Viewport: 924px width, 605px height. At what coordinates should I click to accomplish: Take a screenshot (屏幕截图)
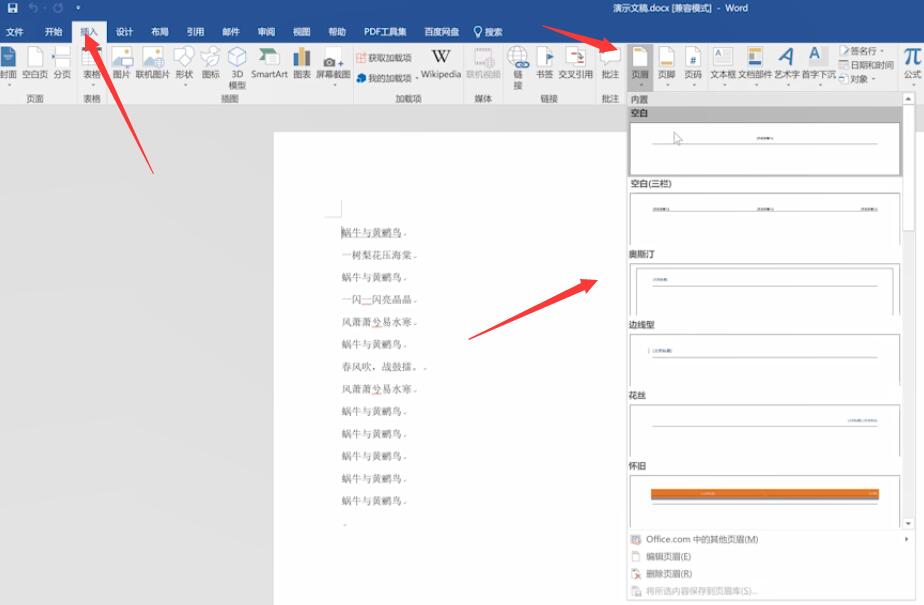333,66
